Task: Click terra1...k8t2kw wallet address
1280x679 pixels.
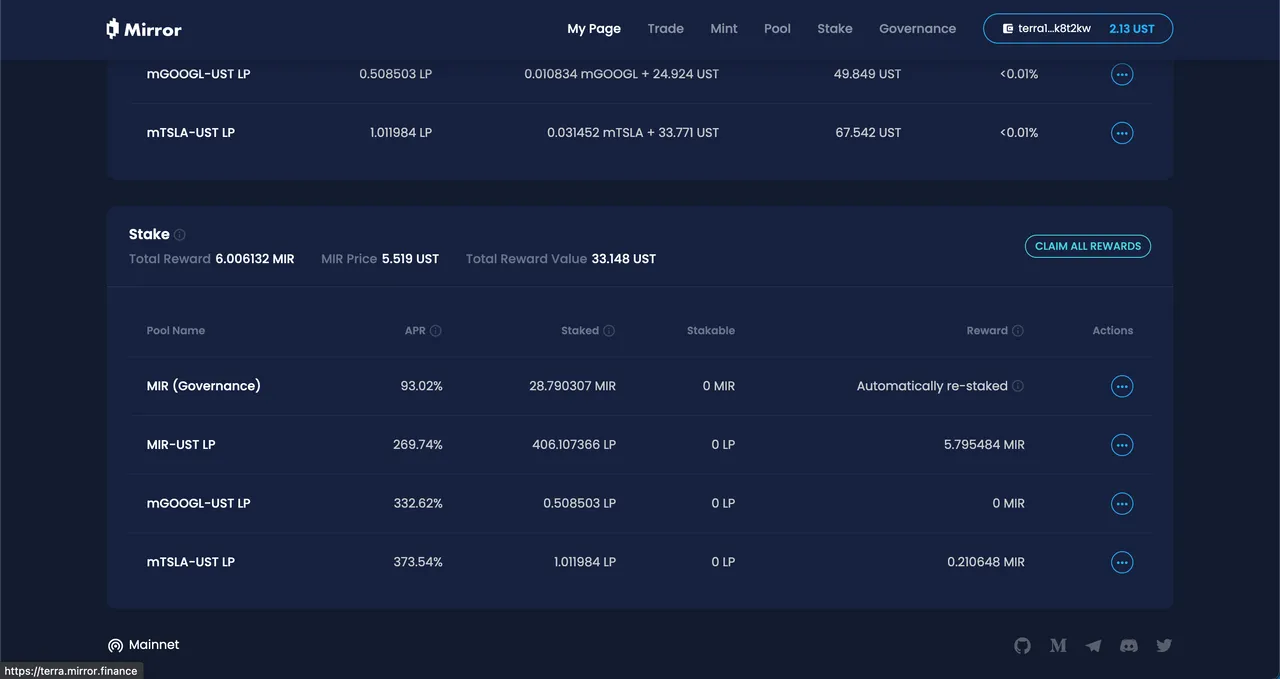Action: point(1054,29)
